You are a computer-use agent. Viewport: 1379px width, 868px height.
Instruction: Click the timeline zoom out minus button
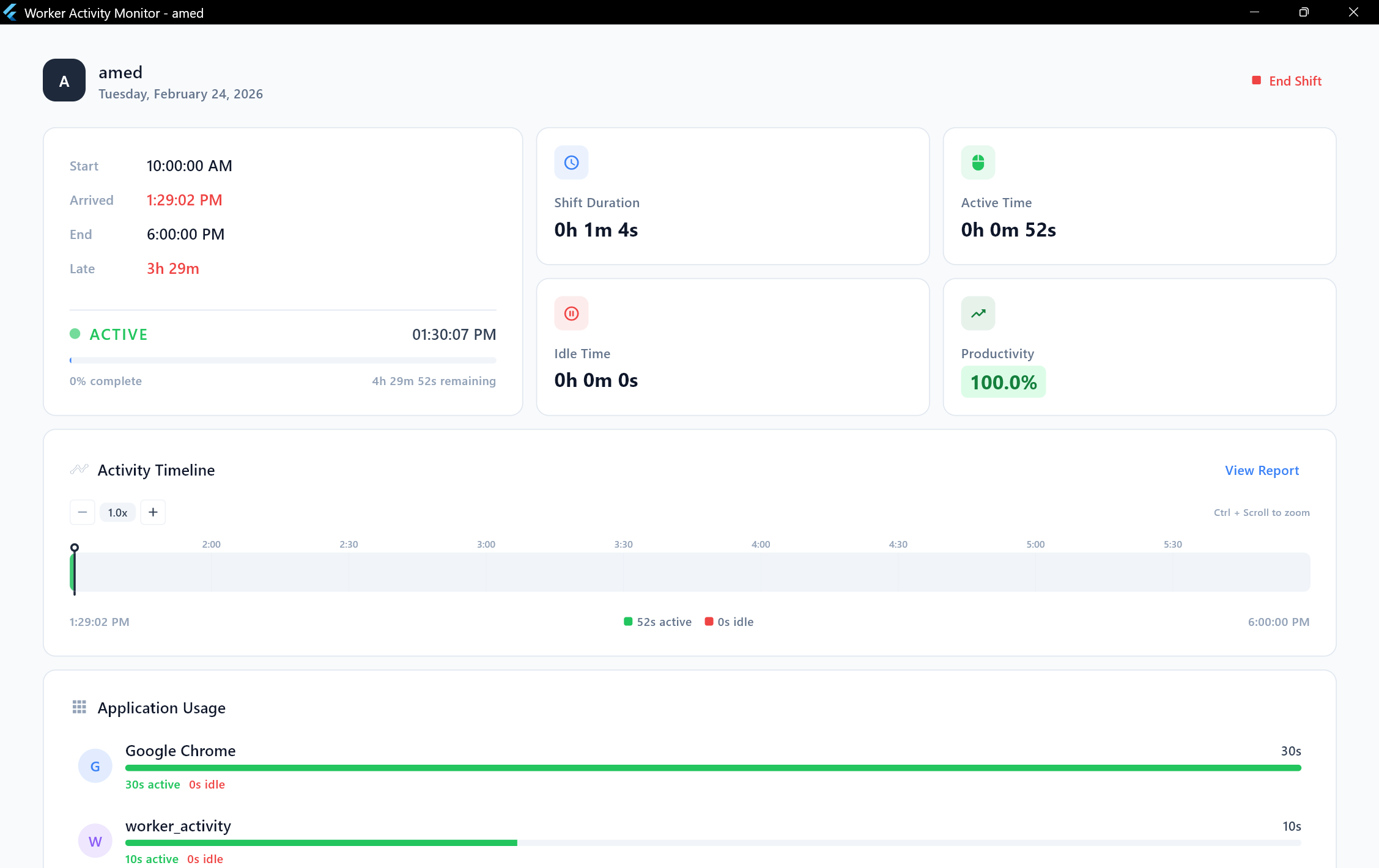tap(82, 512)
